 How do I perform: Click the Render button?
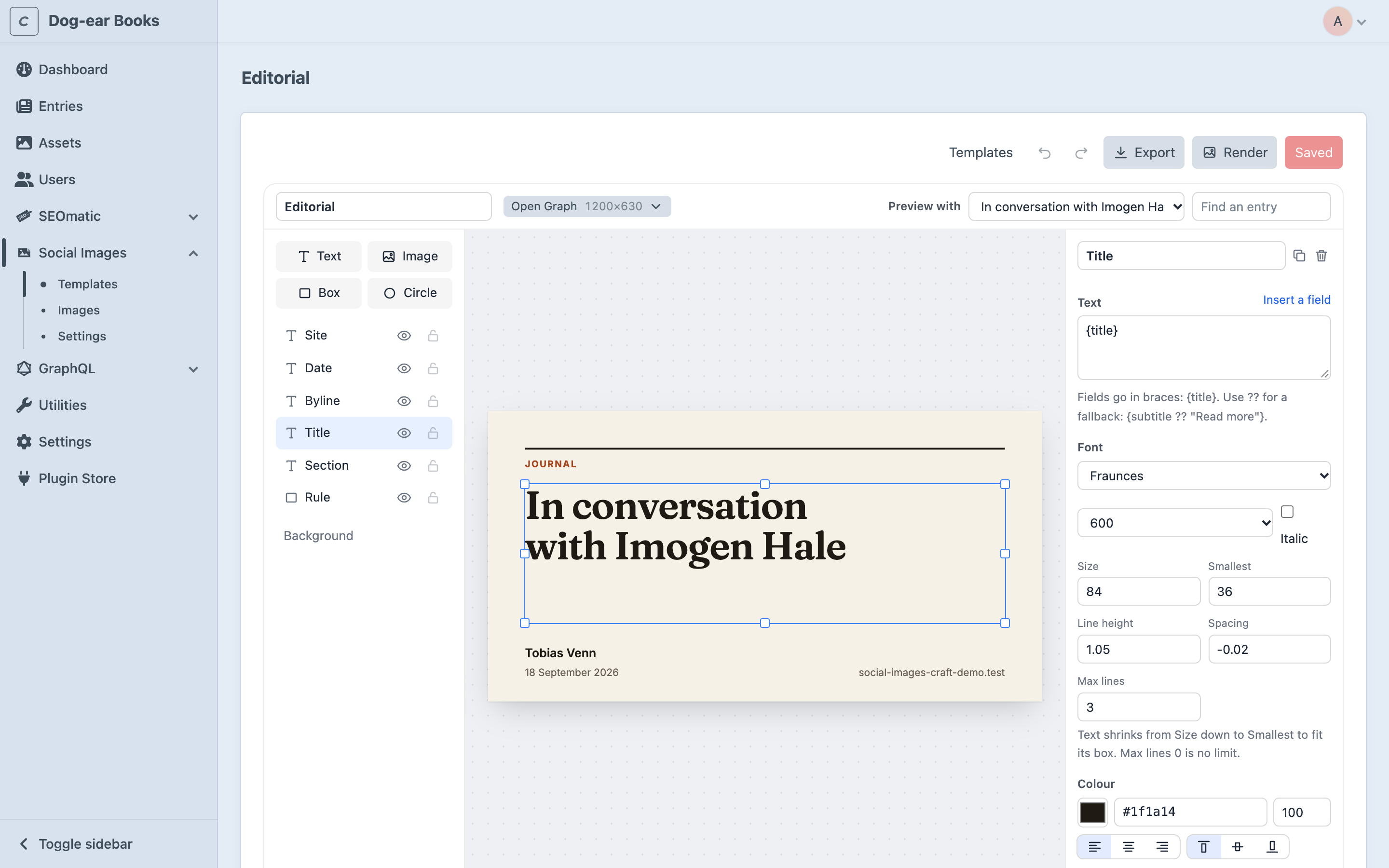[x=1234, y=153]
